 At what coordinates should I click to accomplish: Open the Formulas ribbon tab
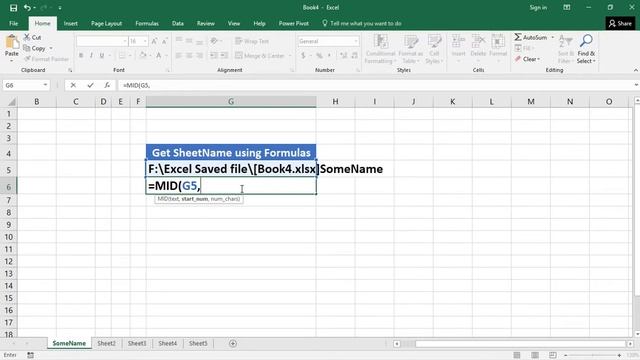pyautogui.click(x=147, y=24)
